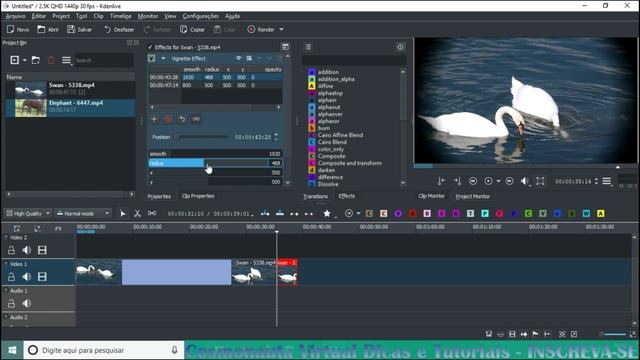Image resolution: width=640 pixels, height=360 pixels.
Task: Open the play options dropdown arrow on monitor
Action: 498,181
